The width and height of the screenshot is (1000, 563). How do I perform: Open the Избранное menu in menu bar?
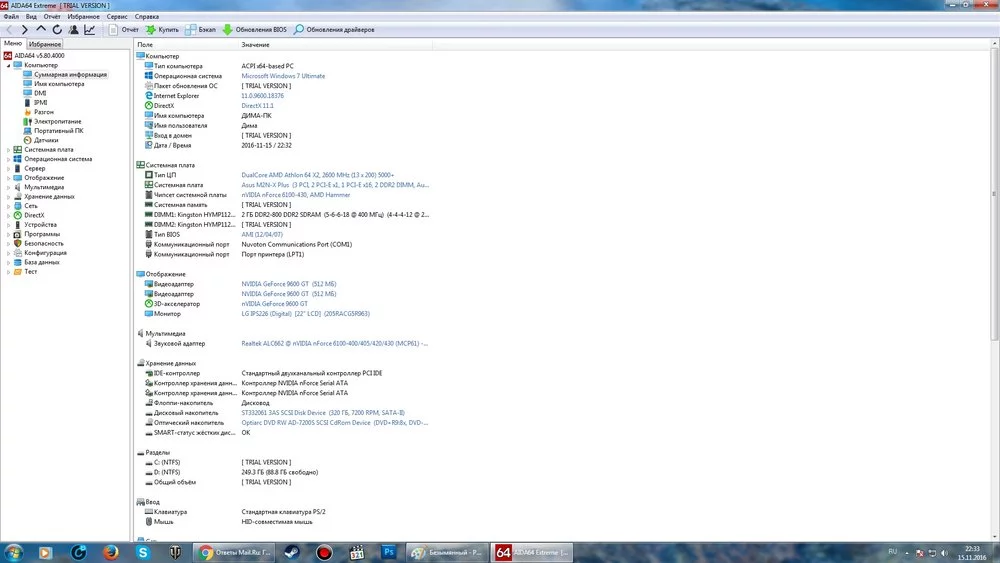pos(84,17)
